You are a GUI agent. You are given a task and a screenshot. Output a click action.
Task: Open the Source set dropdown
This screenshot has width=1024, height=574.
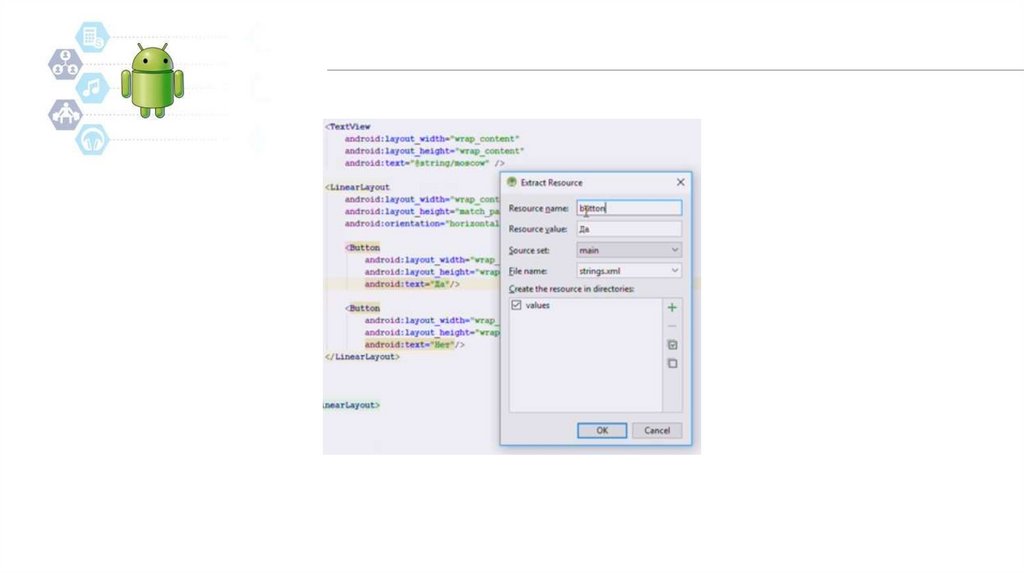[629, 250]
